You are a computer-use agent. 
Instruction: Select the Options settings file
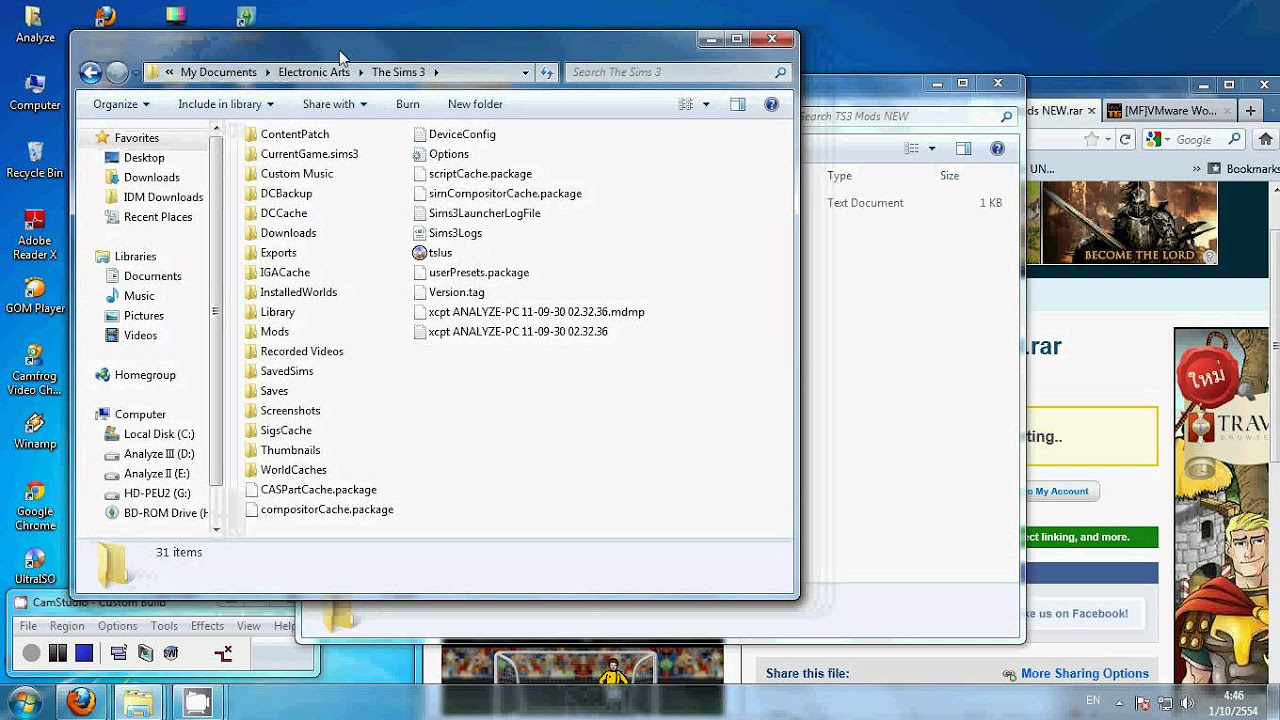pos(440,154)
